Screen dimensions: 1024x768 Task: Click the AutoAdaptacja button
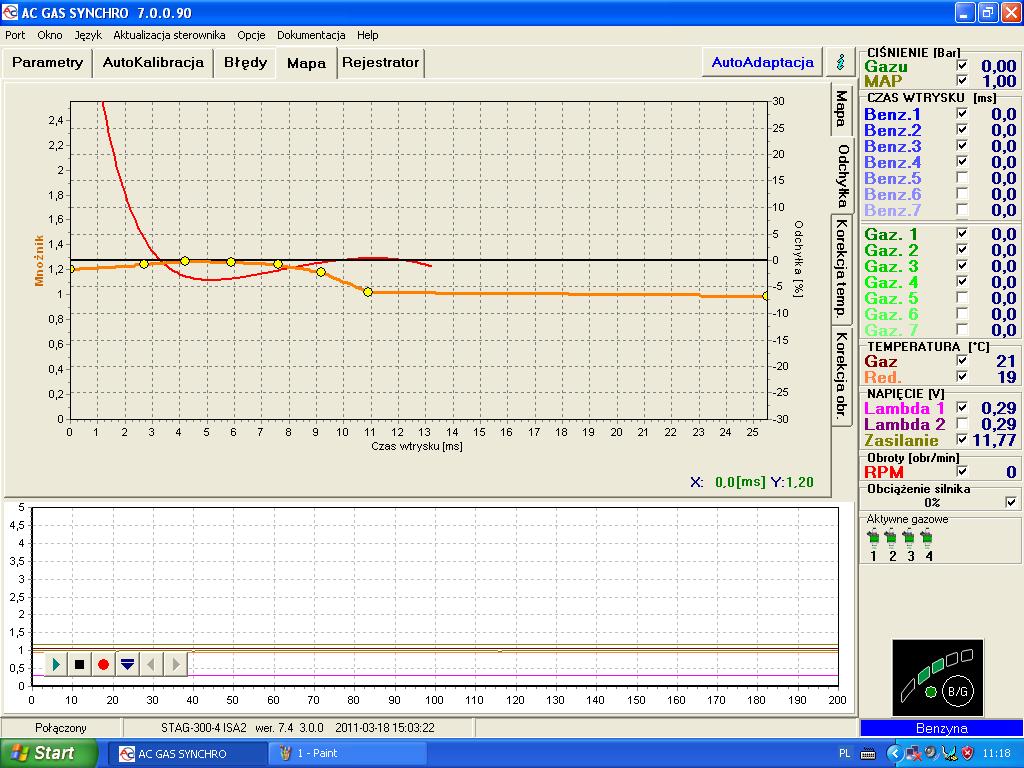pos(762,62)
